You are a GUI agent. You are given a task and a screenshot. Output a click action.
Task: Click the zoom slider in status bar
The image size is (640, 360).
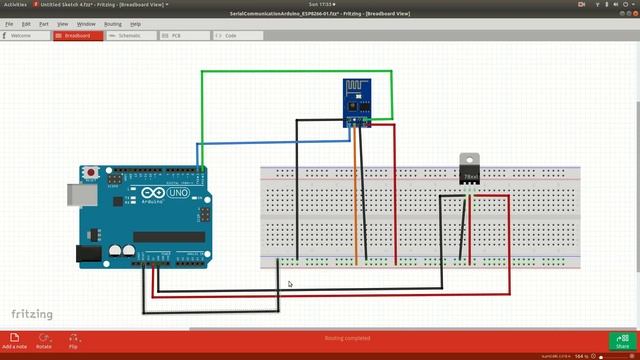(x=613, y=357)
